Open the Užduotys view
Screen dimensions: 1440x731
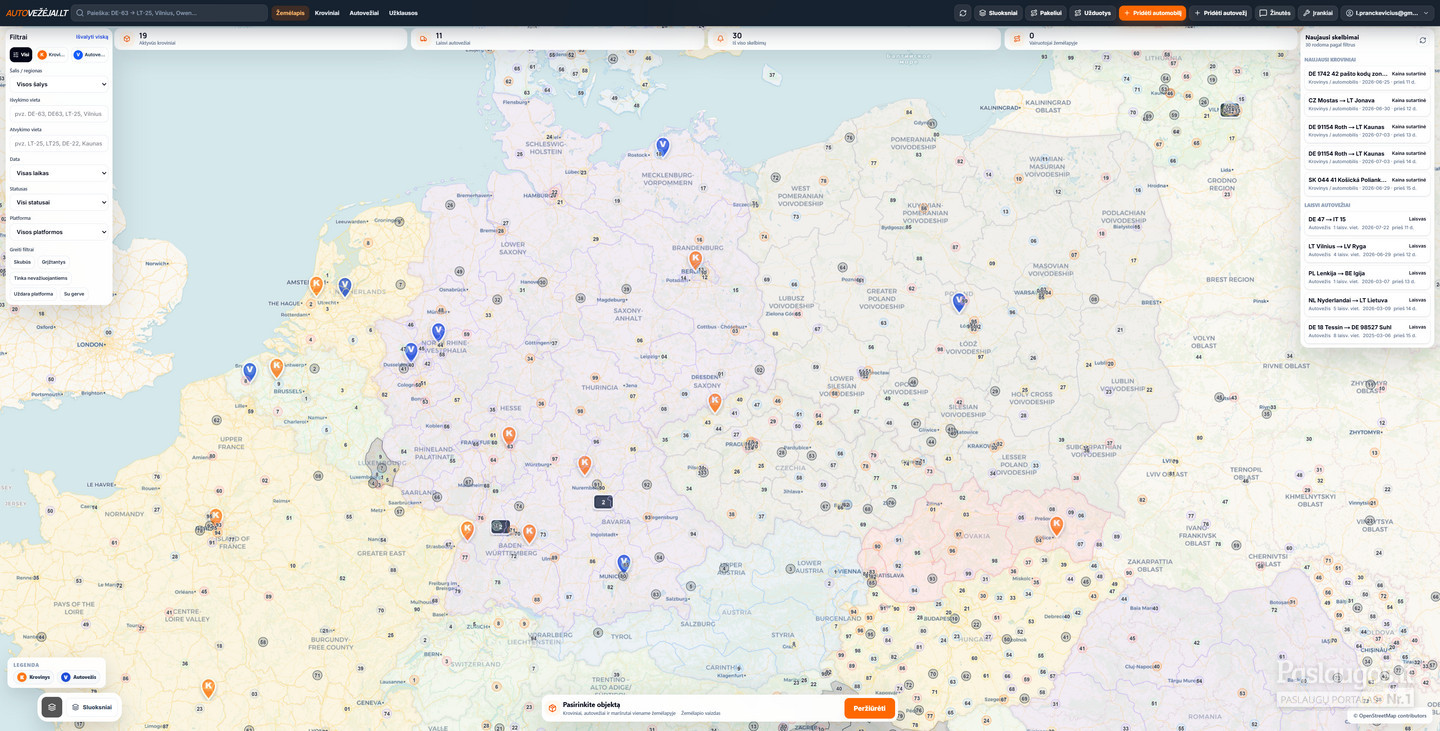pos(1092,13)
